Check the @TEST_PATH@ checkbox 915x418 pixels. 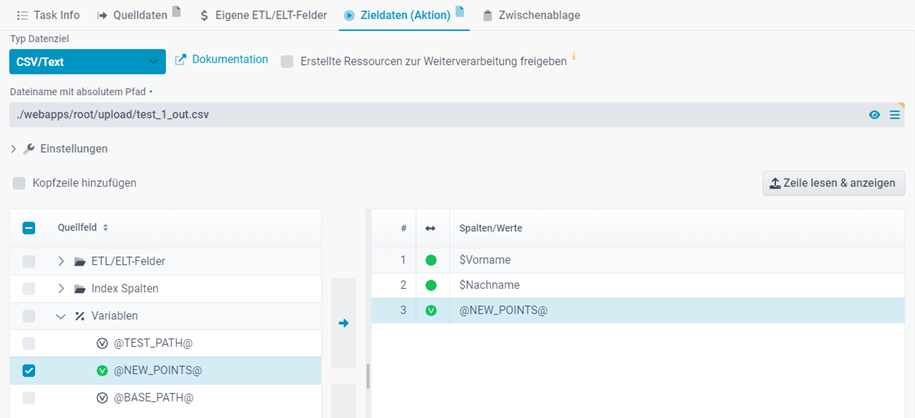(x=29, y=343)
